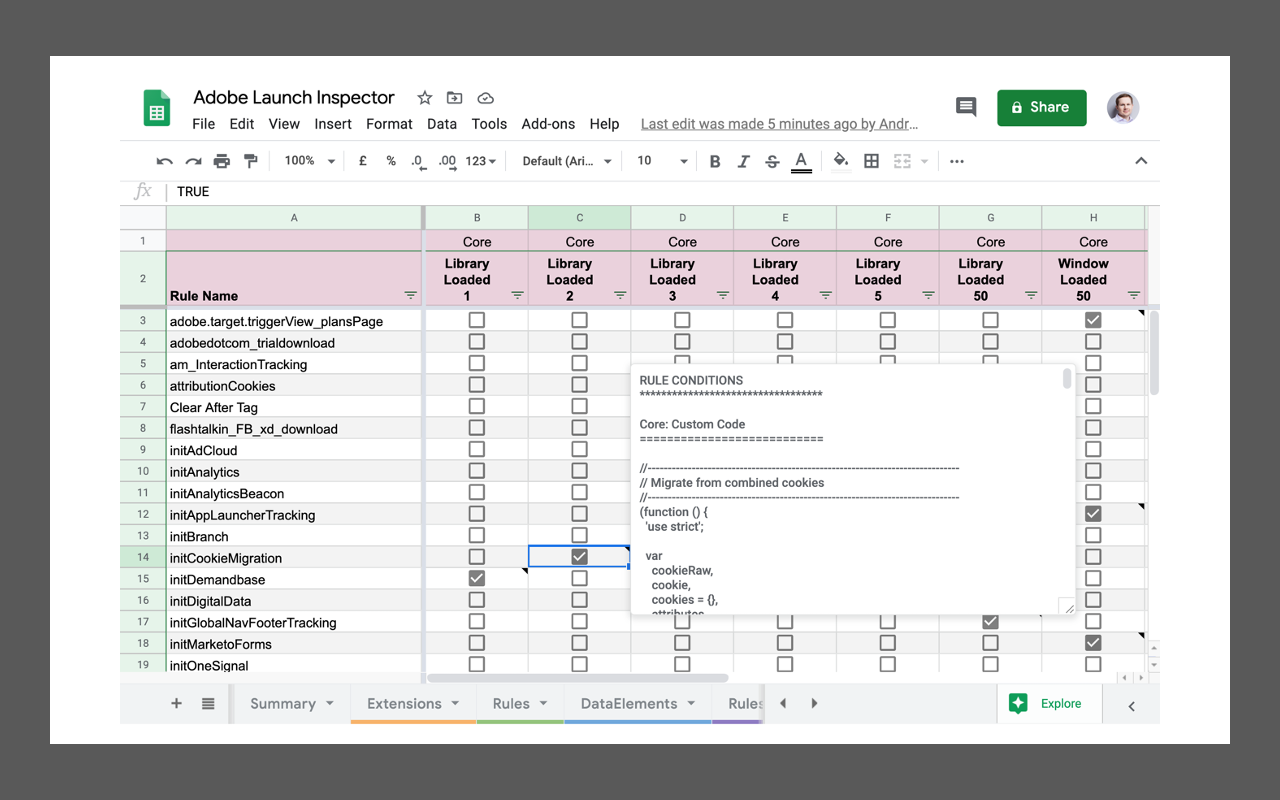The height and width of the screenshot is (800, 1280).
Task: Click the horizontal scrollbar below the grid
Action: pos(580,678)
